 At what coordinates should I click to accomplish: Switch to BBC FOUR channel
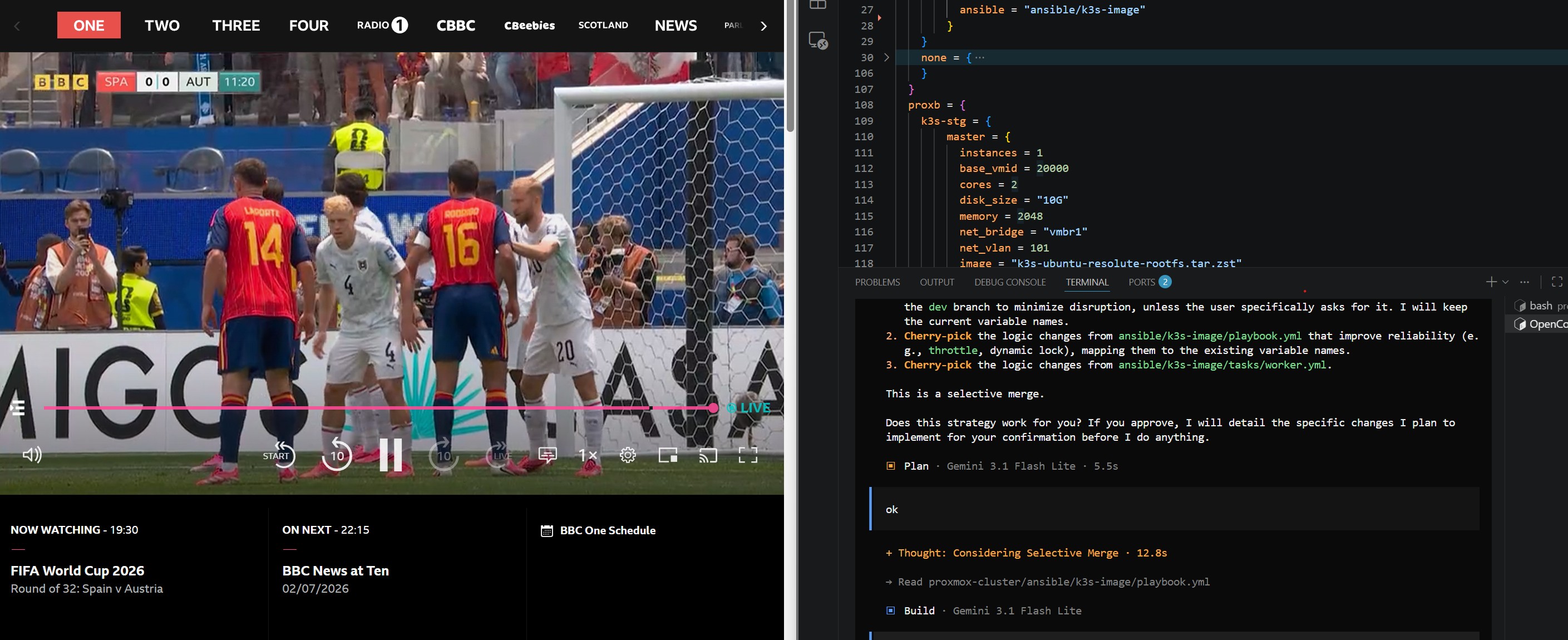pos(309,25)
